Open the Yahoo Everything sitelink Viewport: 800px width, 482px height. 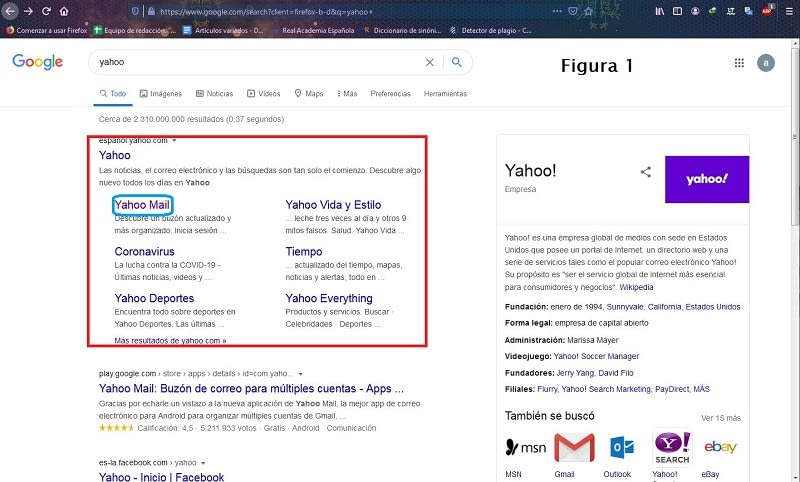pyautogui.click(x=329, y=298)
